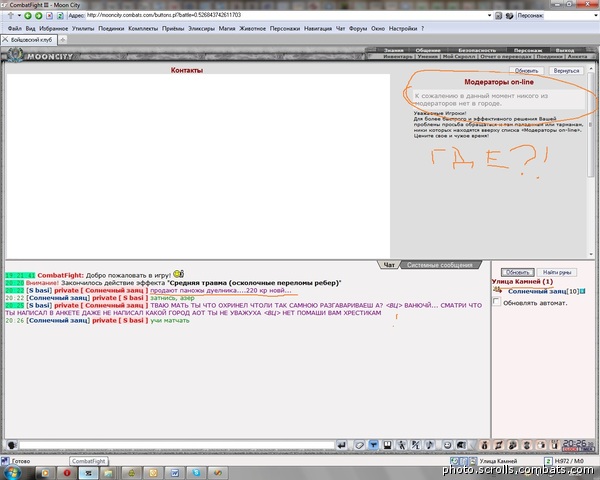Click the Улица Камней location in status bar
The width and height of the screenshot is (600, 480).
coord(498,461)
